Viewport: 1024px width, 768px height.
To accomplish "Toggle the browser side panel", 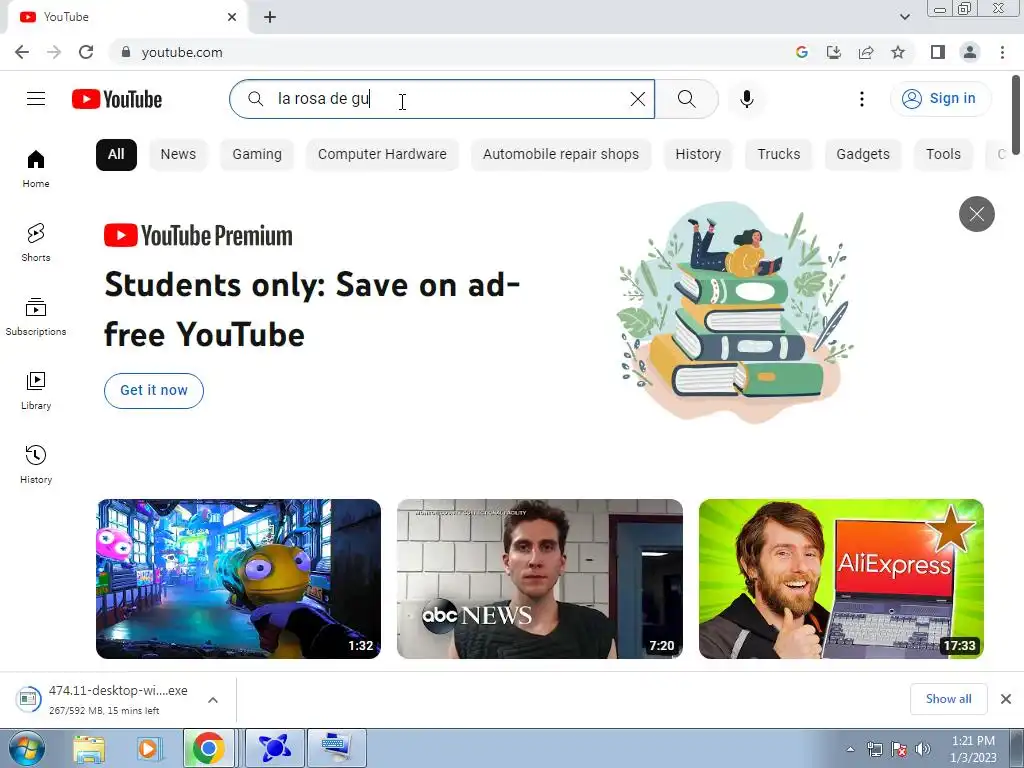I will 938,52.
